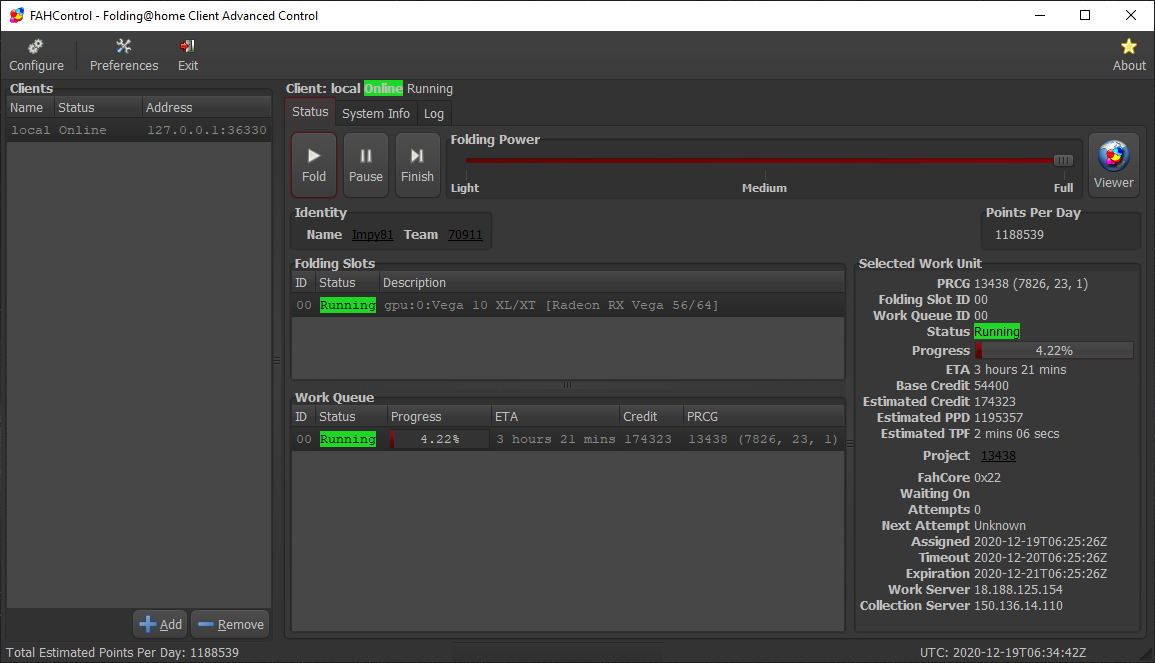Screen dimensions: 1155x663
Task: Click the Work Queue 4.22% progress cell
Action: coord(439,439)
